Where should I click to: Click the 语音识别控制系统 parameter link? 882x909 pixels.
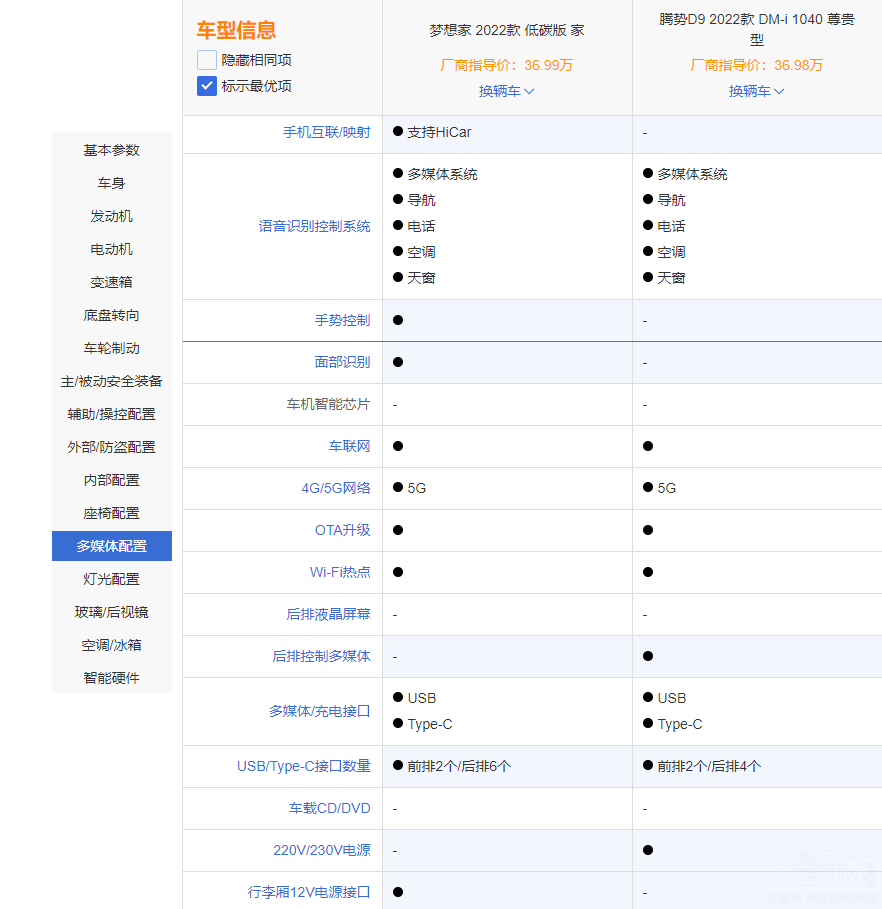[314, 226]
